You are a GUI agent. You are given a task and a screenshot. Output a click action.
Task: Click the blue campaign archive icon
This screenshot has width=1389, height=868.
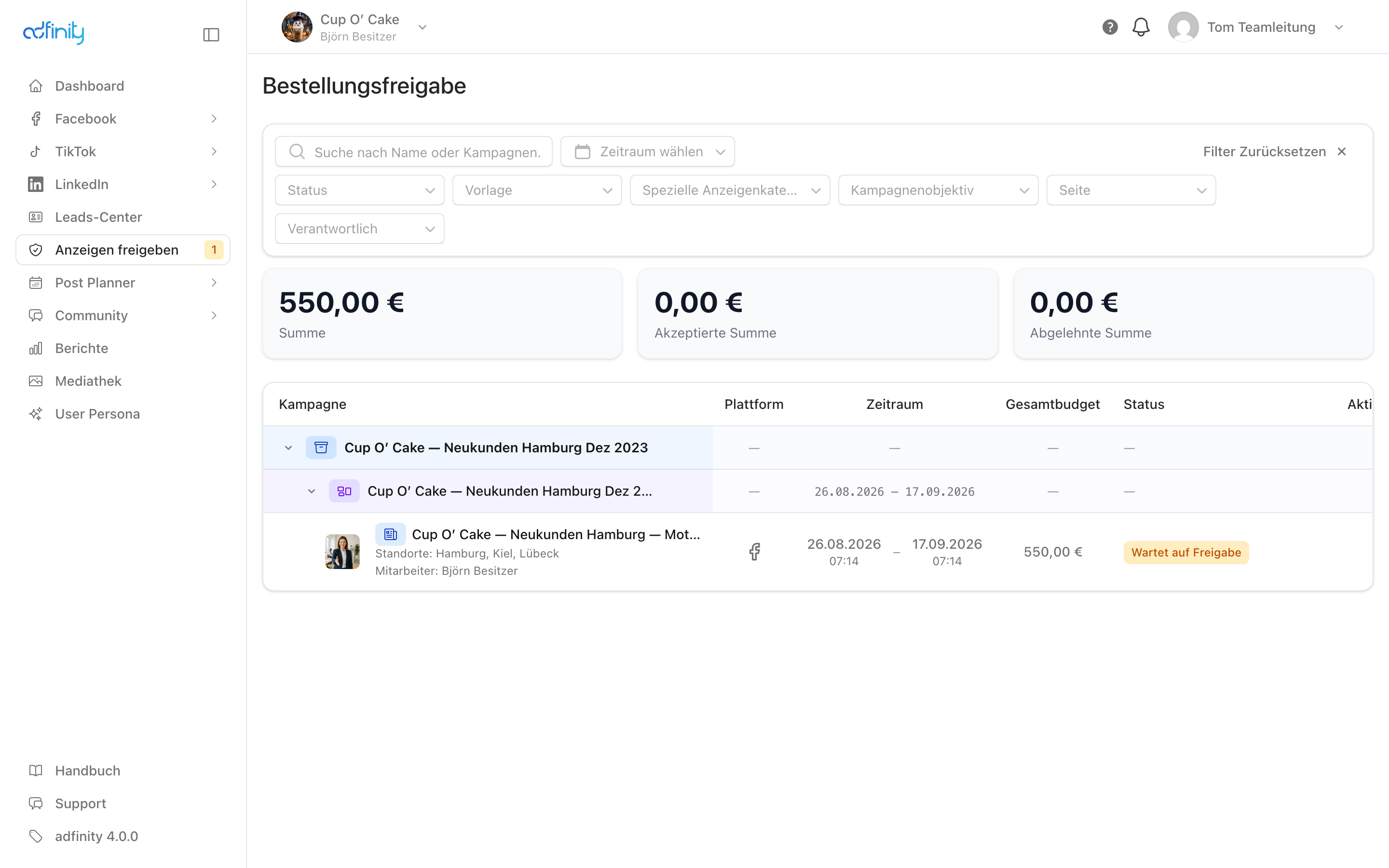coord(321,448)
